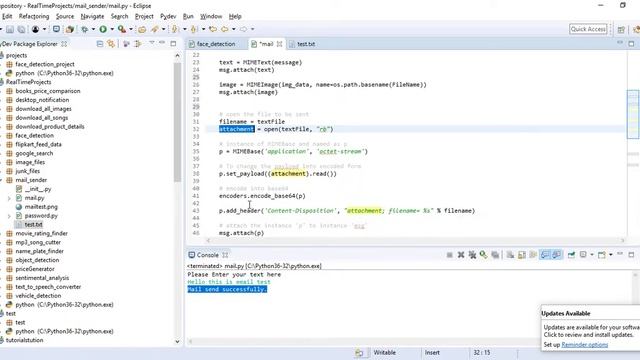Click the Terminate console icon
640x360 pixels.
(449, 255)
